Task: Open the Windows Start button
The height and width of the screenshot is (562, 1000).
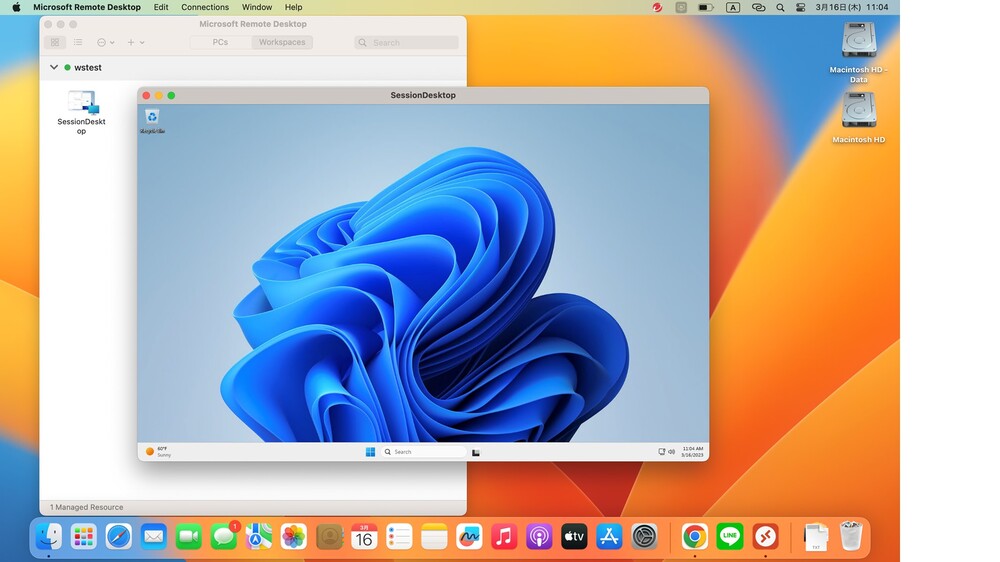Action: point(370,452)
